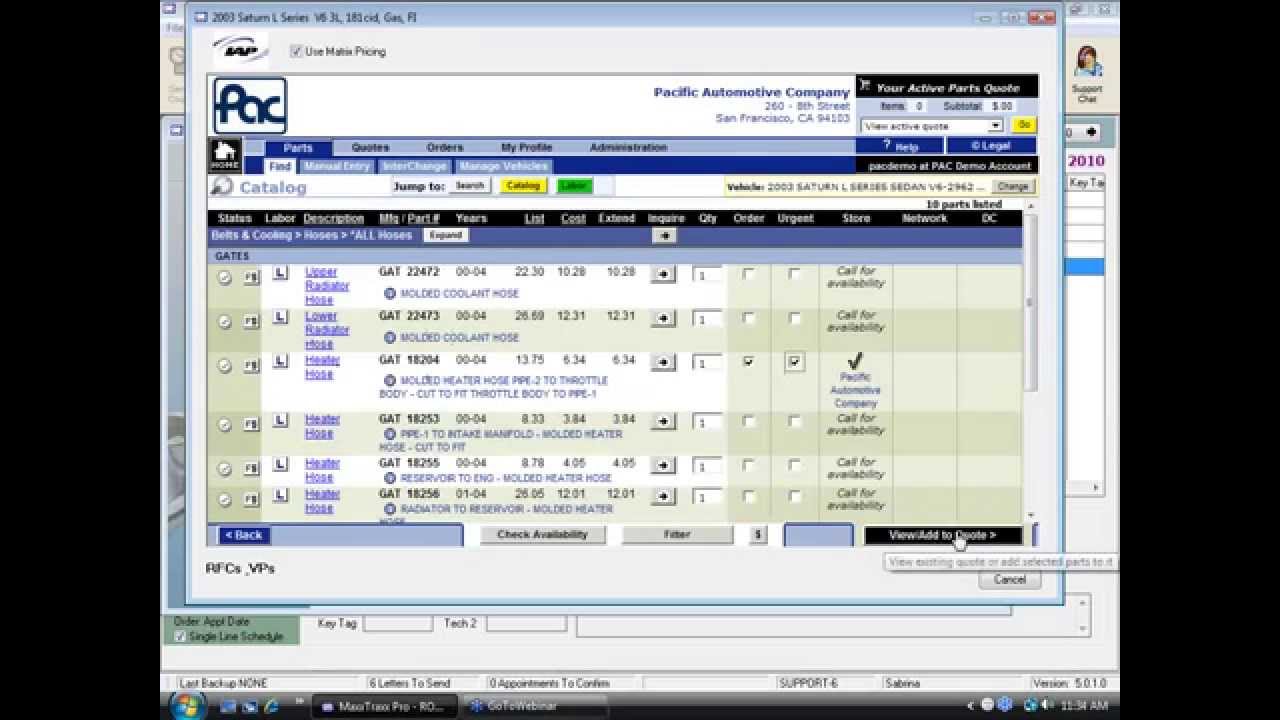Check Order box for GAT 22472

[749, 274]
